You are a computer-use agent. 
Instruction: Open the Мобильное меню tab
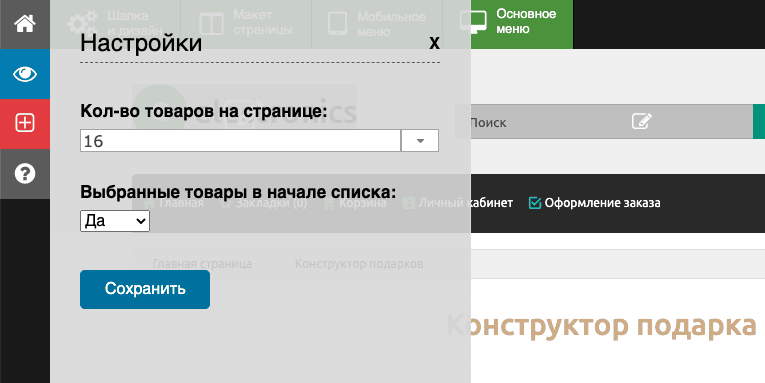pos(377,24)
